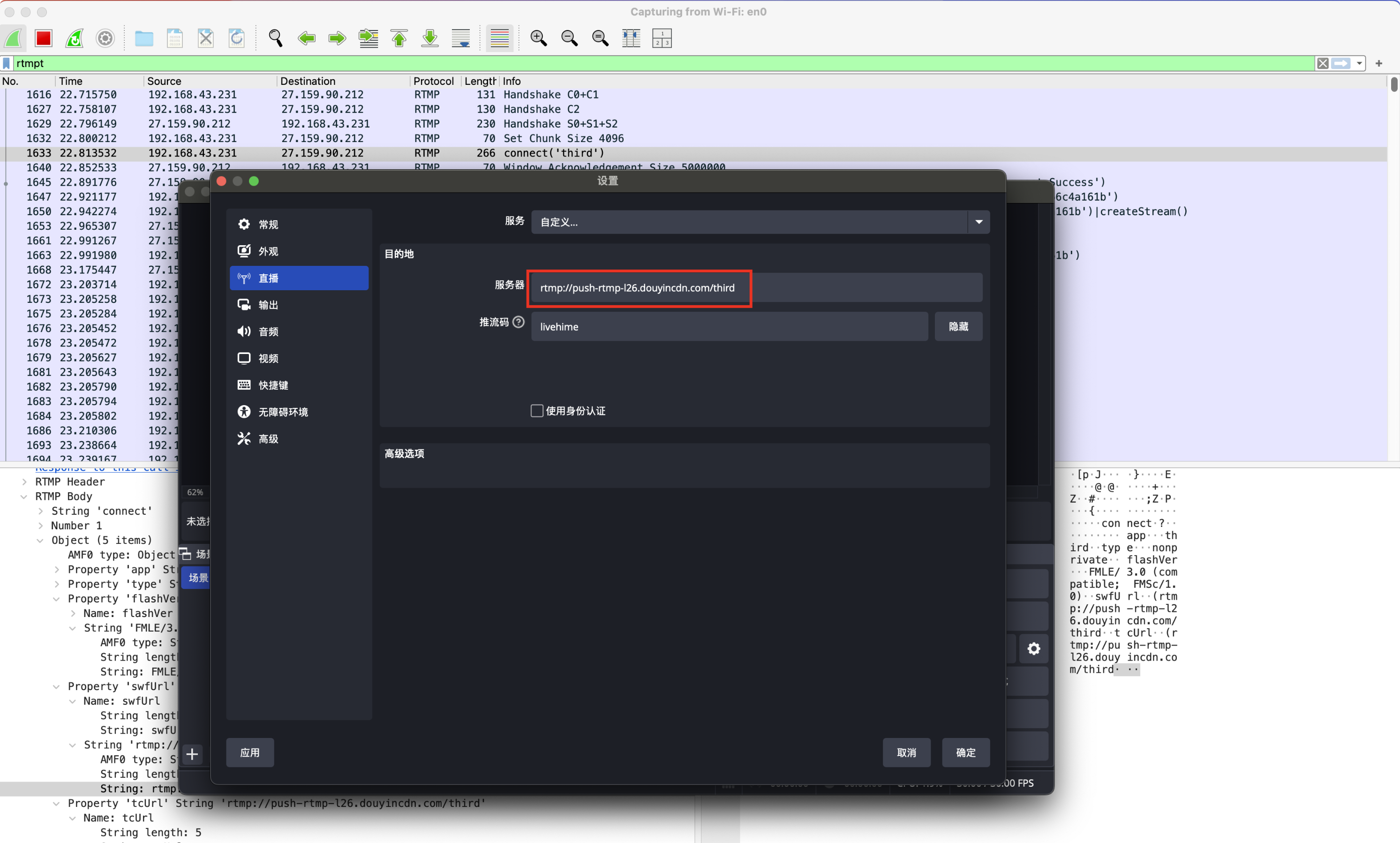Stop capturing packets with red square icon
The image size is (1400, 843).
pos(43,38)
